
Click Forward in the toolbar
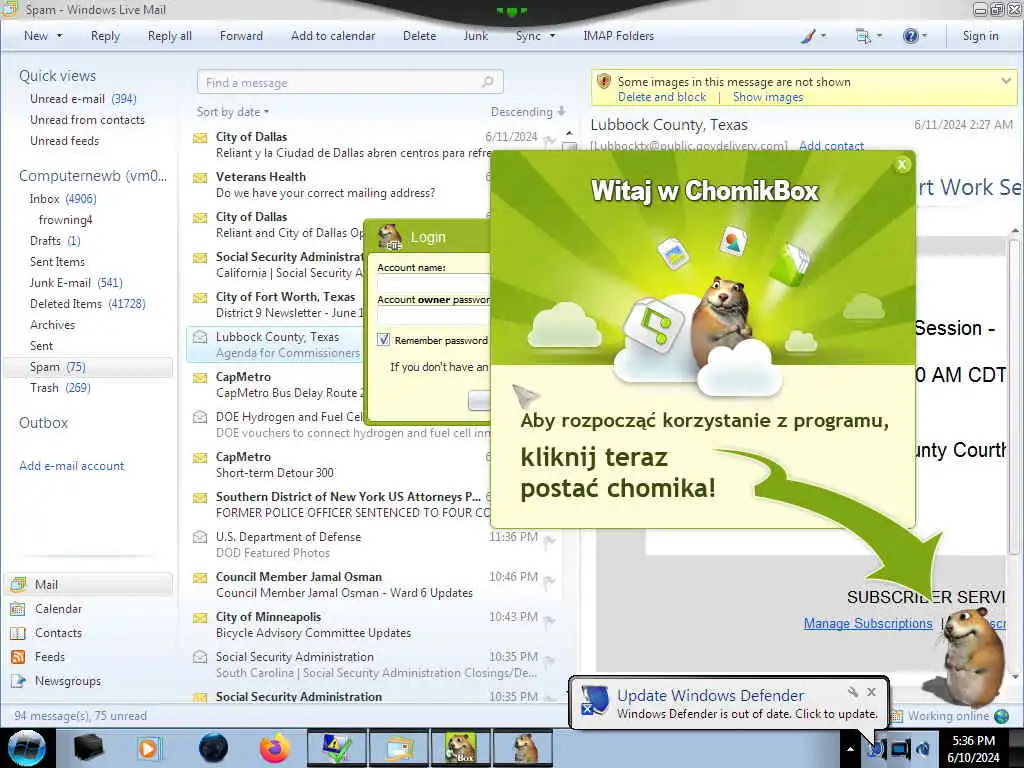(x=241, y=36)
